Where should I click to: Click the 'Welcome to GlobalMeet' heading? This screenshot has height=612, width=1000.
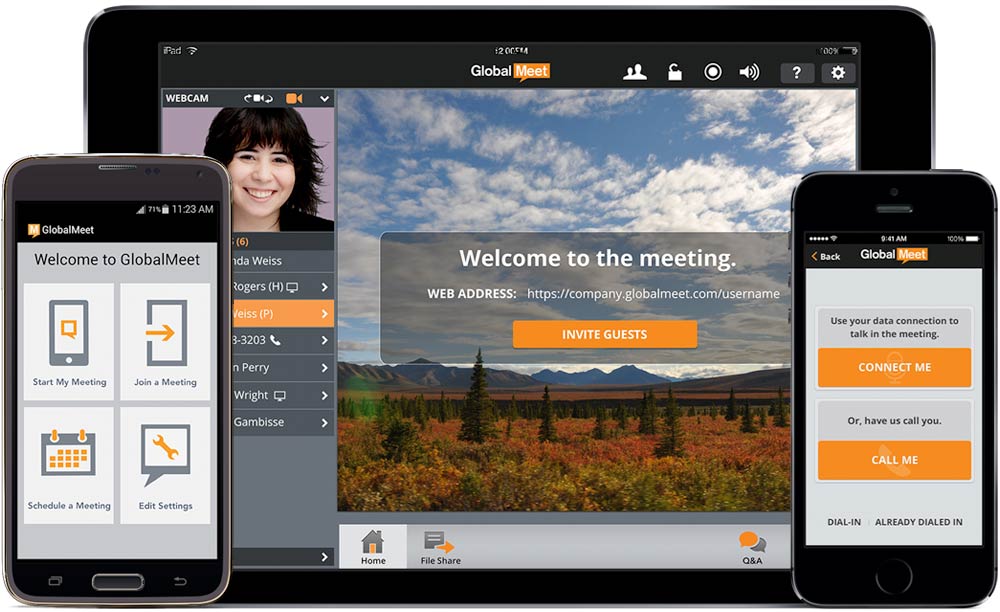[117, 259]
